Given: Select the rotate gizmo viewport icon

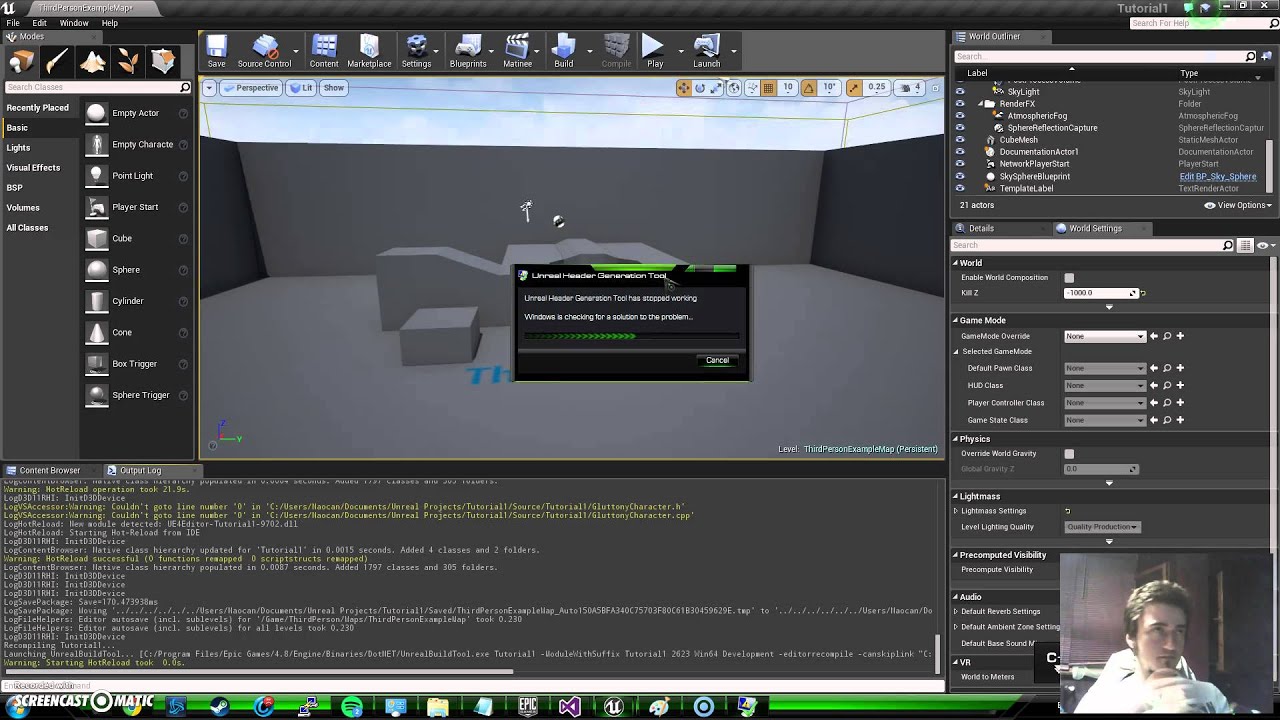Looking at the screenshot, I should (700, 88).
